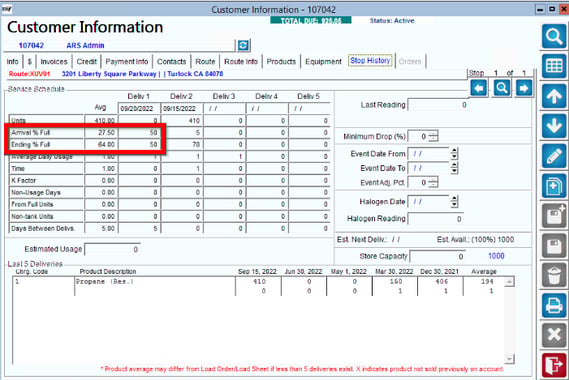This screenshot has width=569, height=380.
Task: Go to previous stop with left arrow
Action: click(479, 88)
